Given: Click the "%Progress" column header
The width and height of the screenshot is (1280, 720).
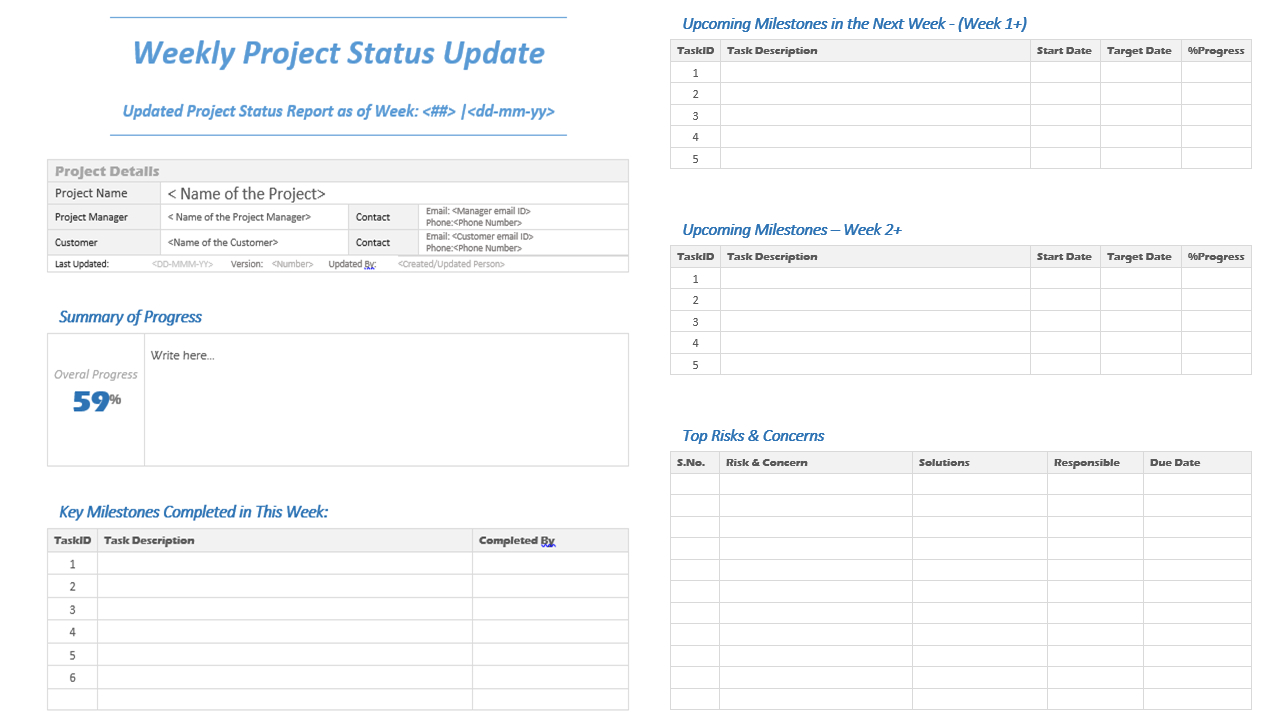Looking at the screenshot, I should point(1215,50).
